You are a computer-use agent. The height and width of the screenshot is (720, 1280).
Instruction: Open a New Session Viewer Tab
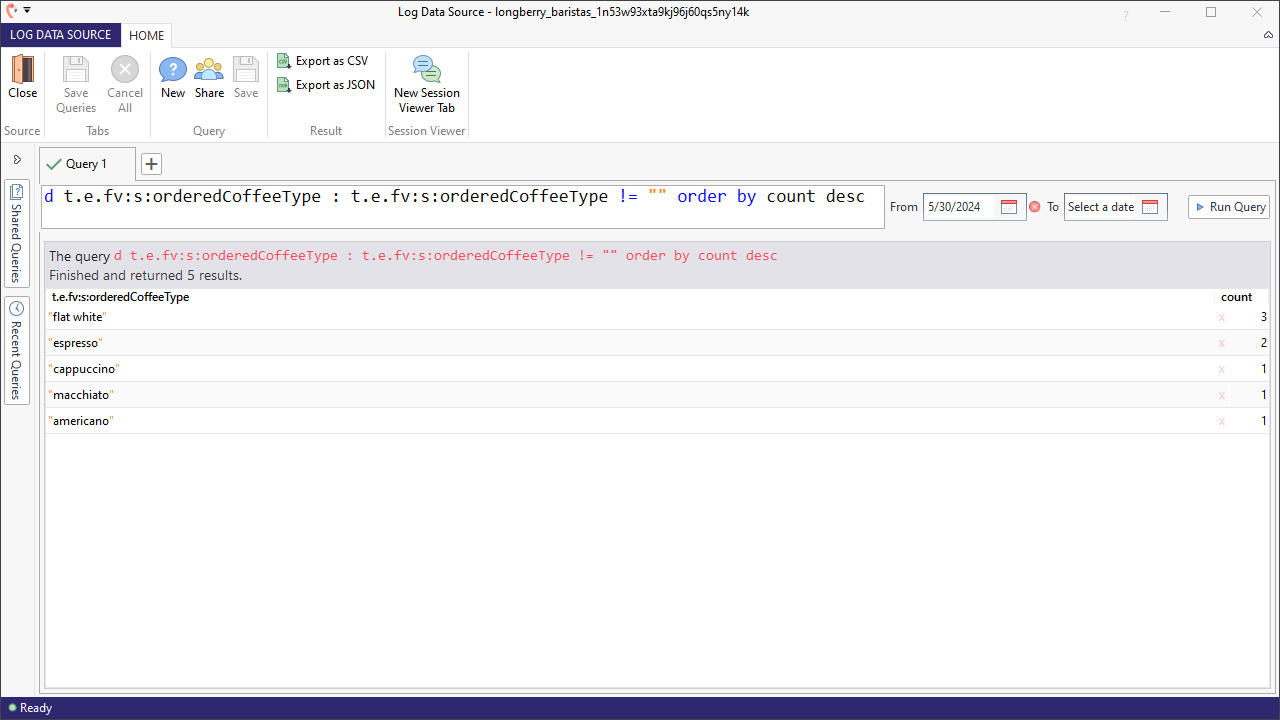[x=426, y=83]
